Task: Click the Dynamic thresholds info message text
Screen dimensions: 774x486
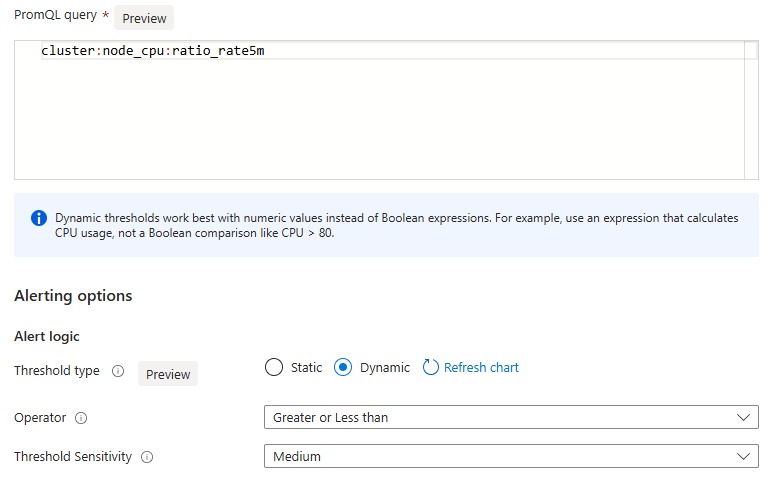Action: pos(396,225)
